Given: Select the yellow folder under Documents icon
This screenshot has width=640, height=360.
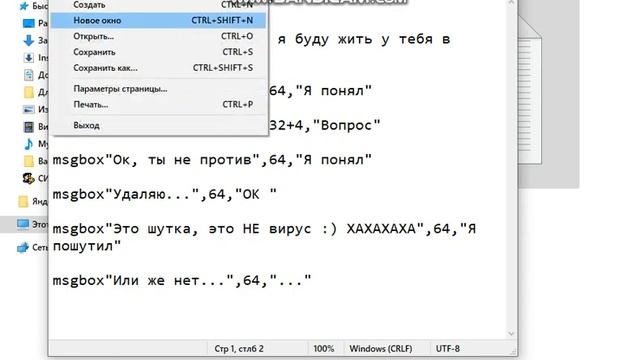Looking at the screenshot, I should tap(29, 92).
